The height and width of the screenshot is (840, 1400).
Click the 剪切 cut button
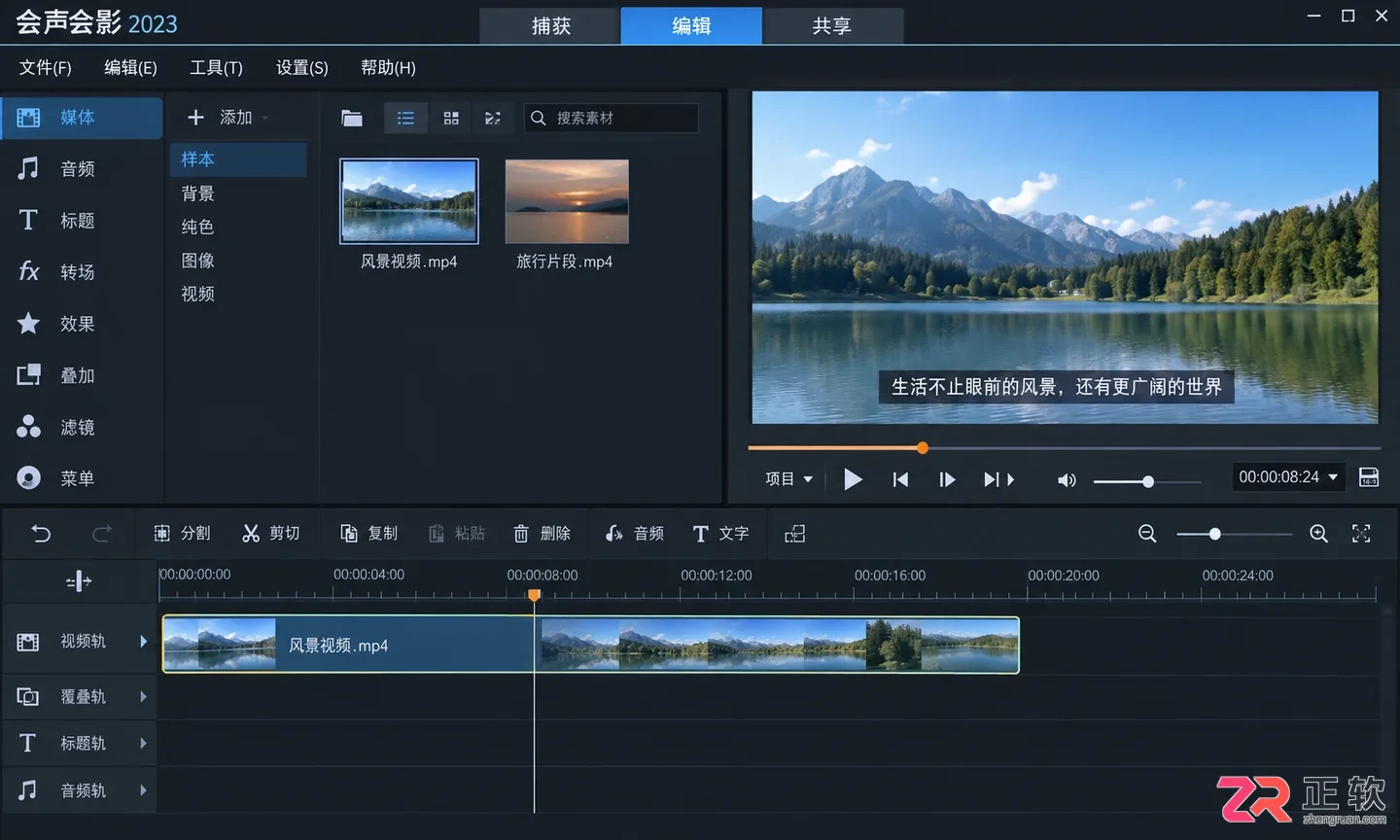click(x=271, y=534)
